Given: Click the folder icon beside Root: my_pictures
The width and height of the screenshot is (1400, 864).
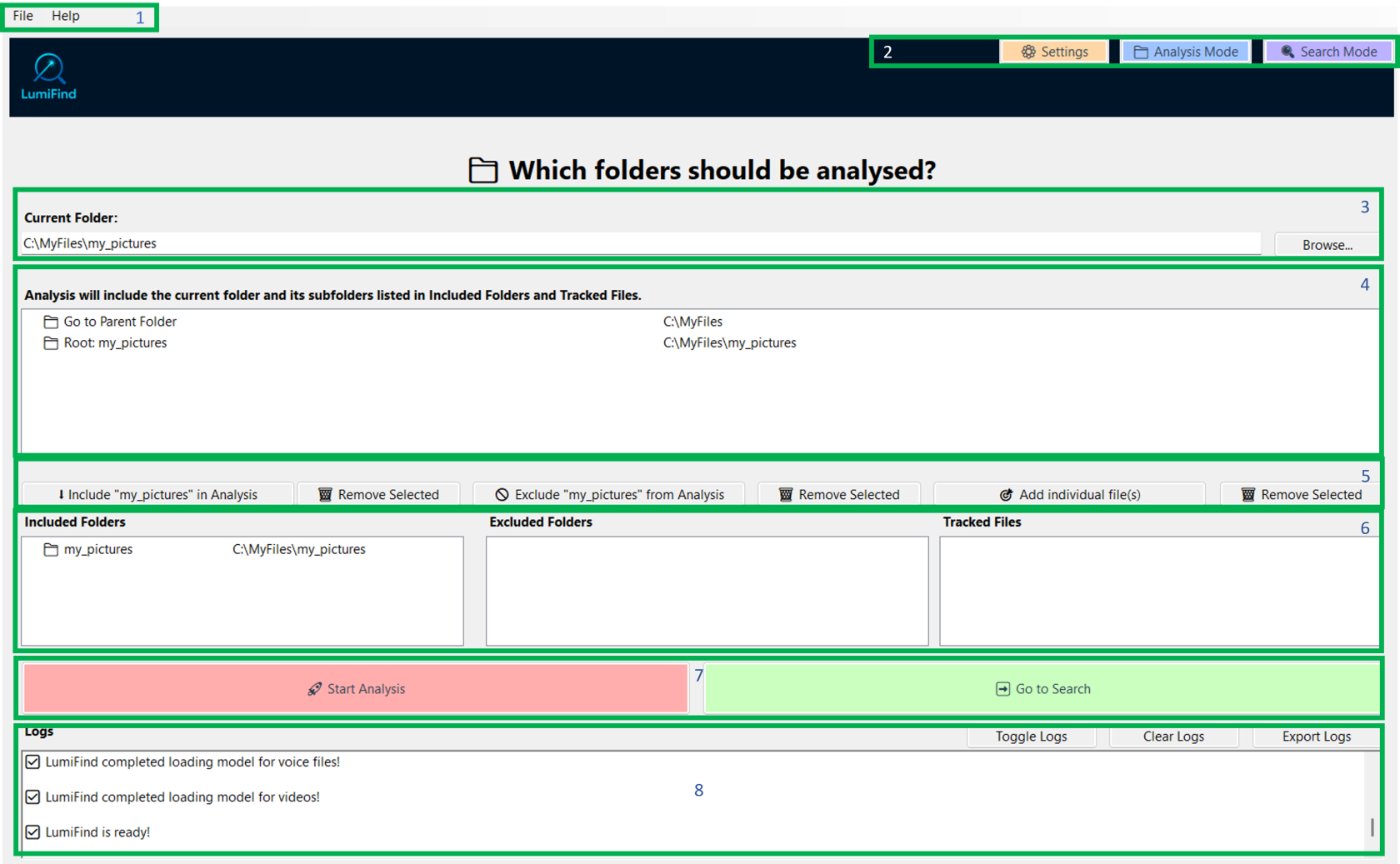Looking at the screenshot, I should pyautogui.click(x=51, y=342).
